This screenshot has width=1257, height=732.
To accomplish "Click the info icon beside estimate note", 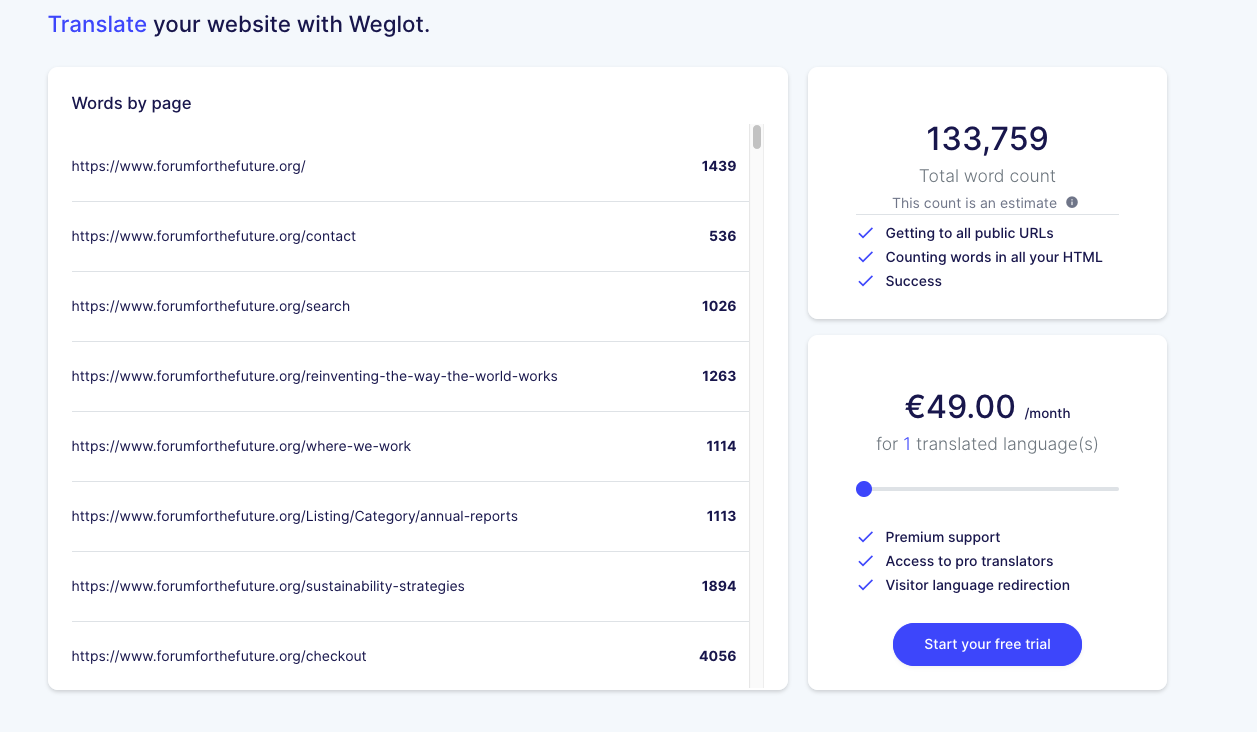I will (x=1072, y=202).
